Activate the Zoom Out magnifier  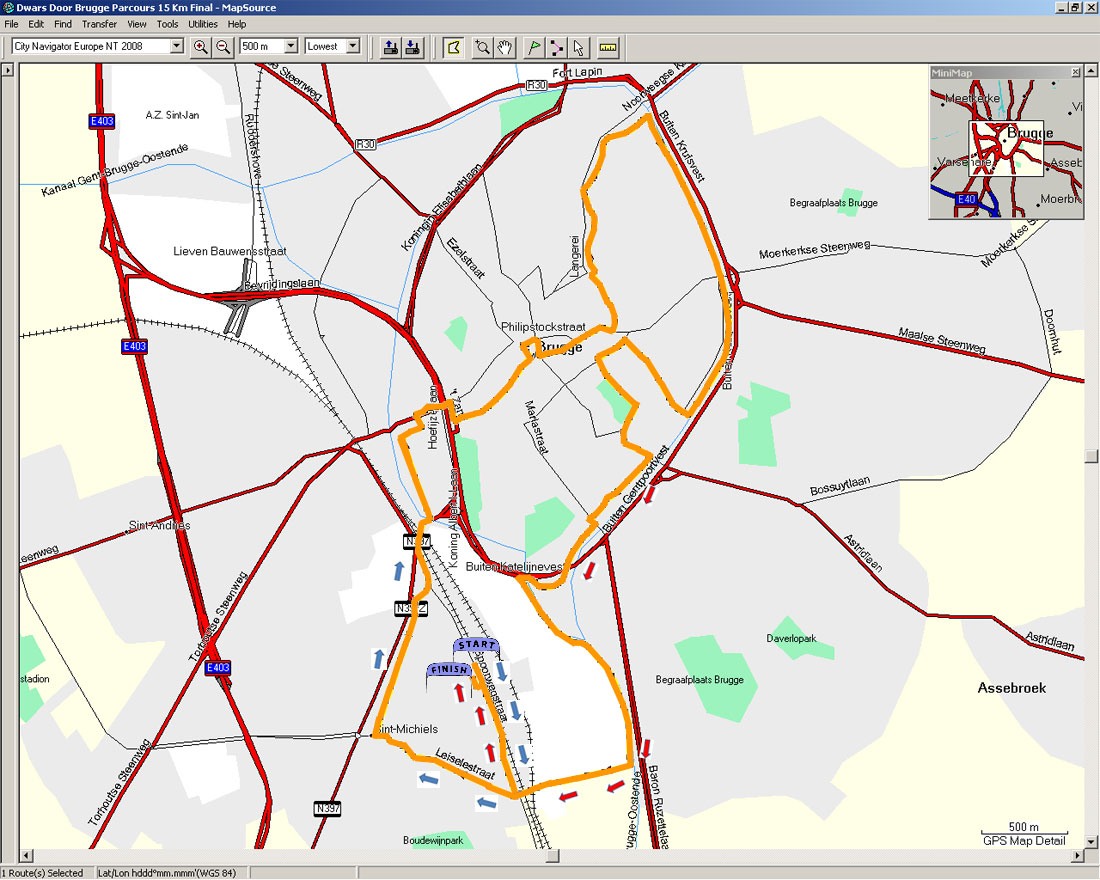[x=222, y=46]
